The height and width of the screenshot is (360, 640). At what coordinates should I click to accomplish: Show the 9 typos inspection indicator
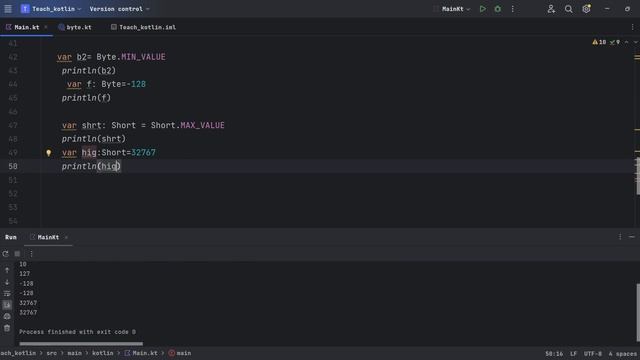point(615,42)
